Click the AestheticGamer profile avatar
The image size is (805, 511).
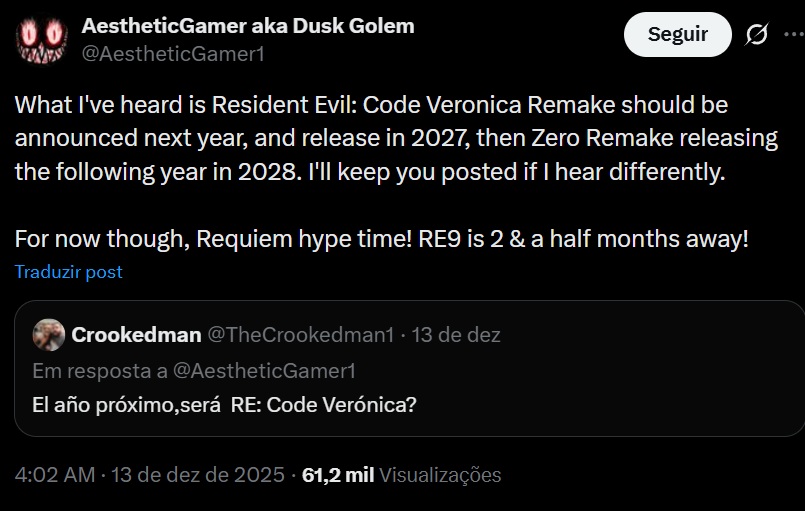point(41,39)
